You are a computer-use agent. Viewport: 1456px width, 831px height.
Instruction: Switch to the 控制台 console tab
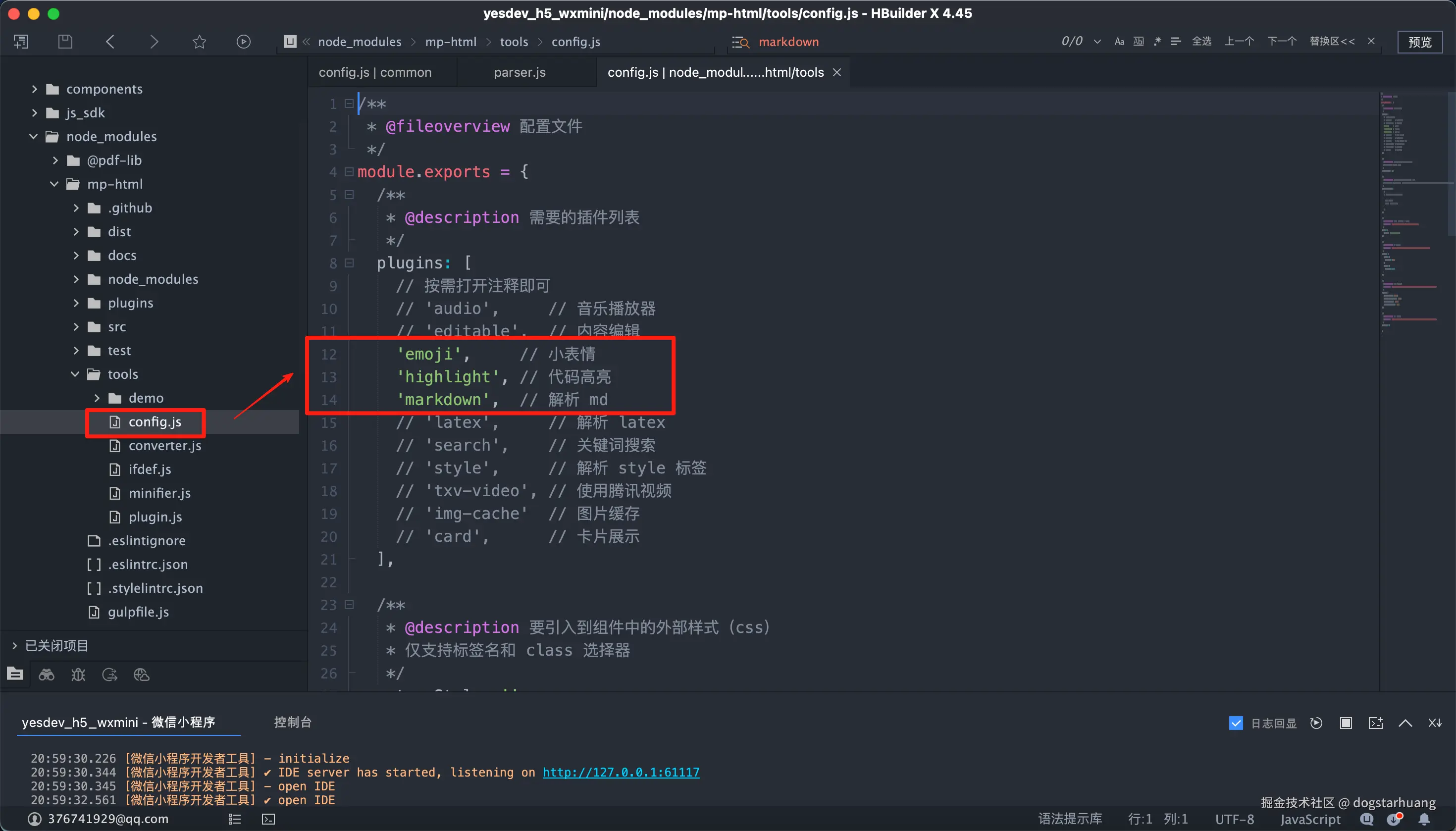pos(293,722)
